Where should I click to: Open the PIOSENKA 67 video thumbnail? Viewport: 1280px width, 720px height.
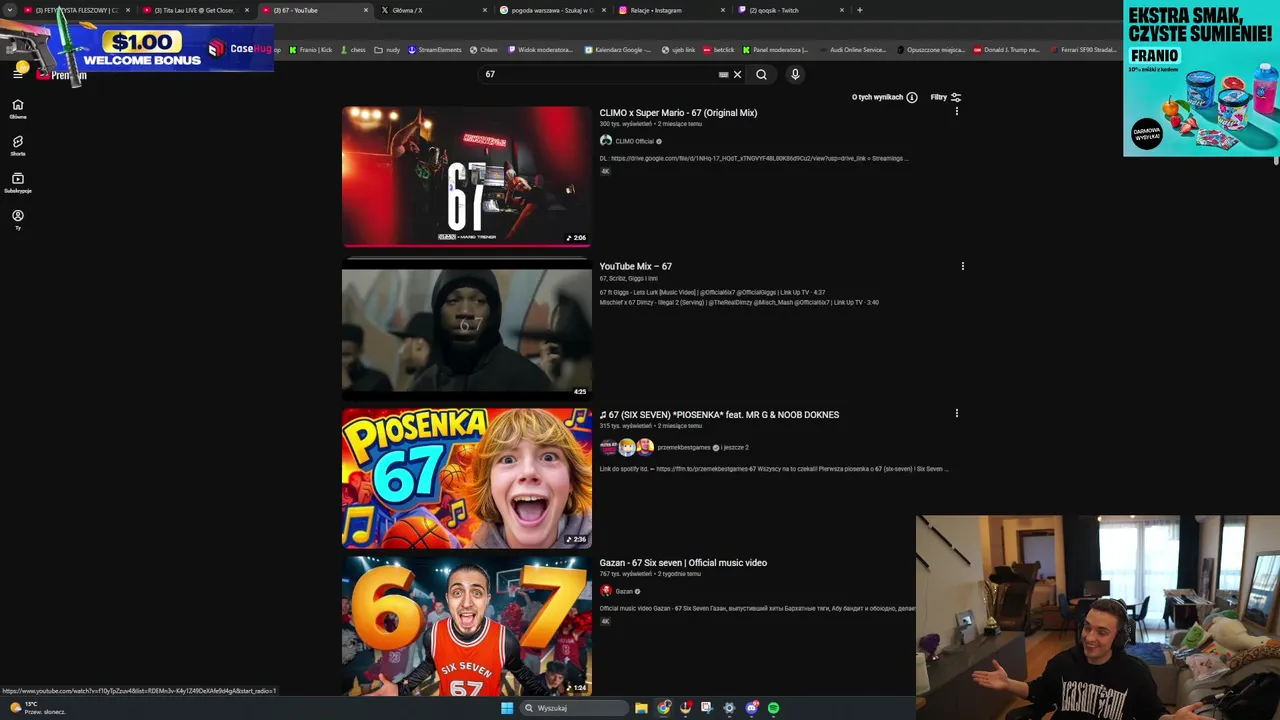pos(467,478)
